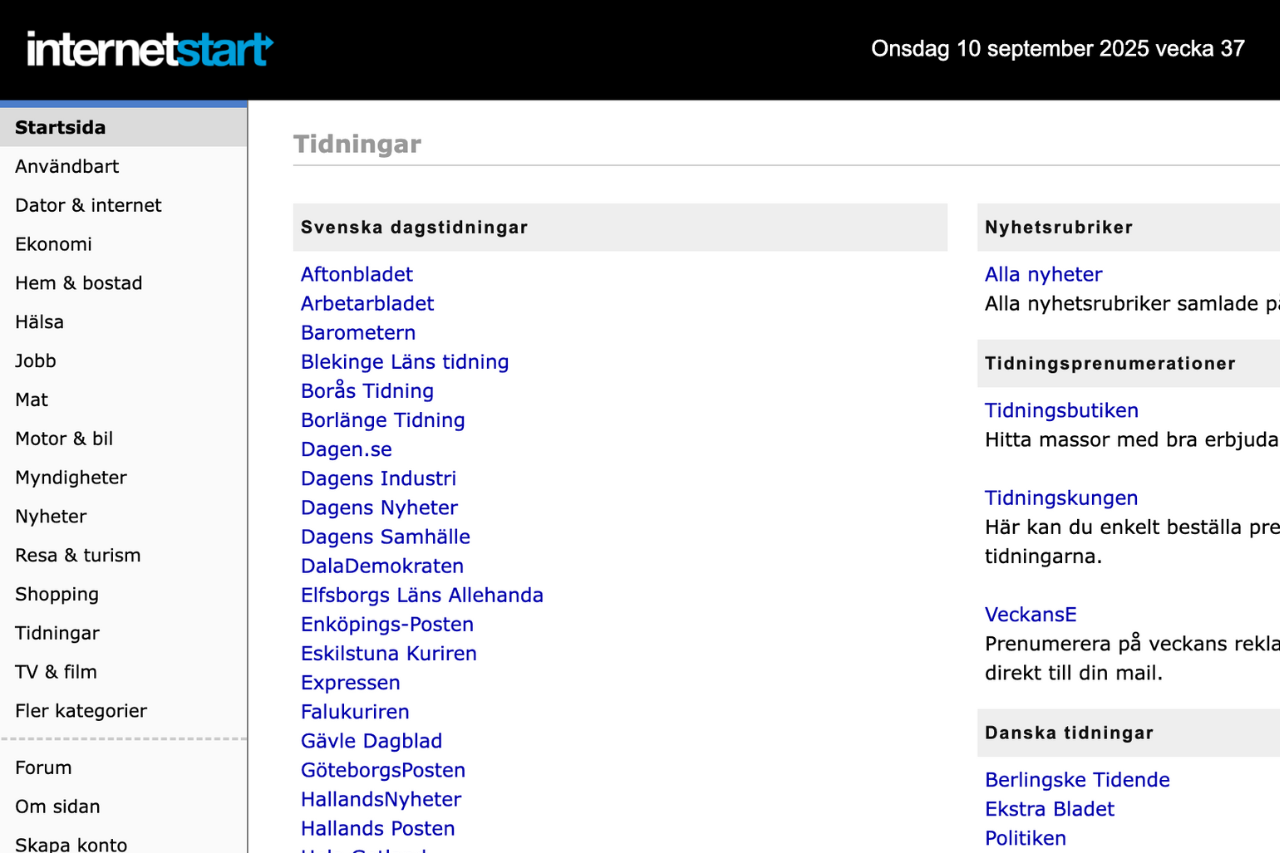
Task: Open the VeckansE link
Action: (x=1030, y=615)
